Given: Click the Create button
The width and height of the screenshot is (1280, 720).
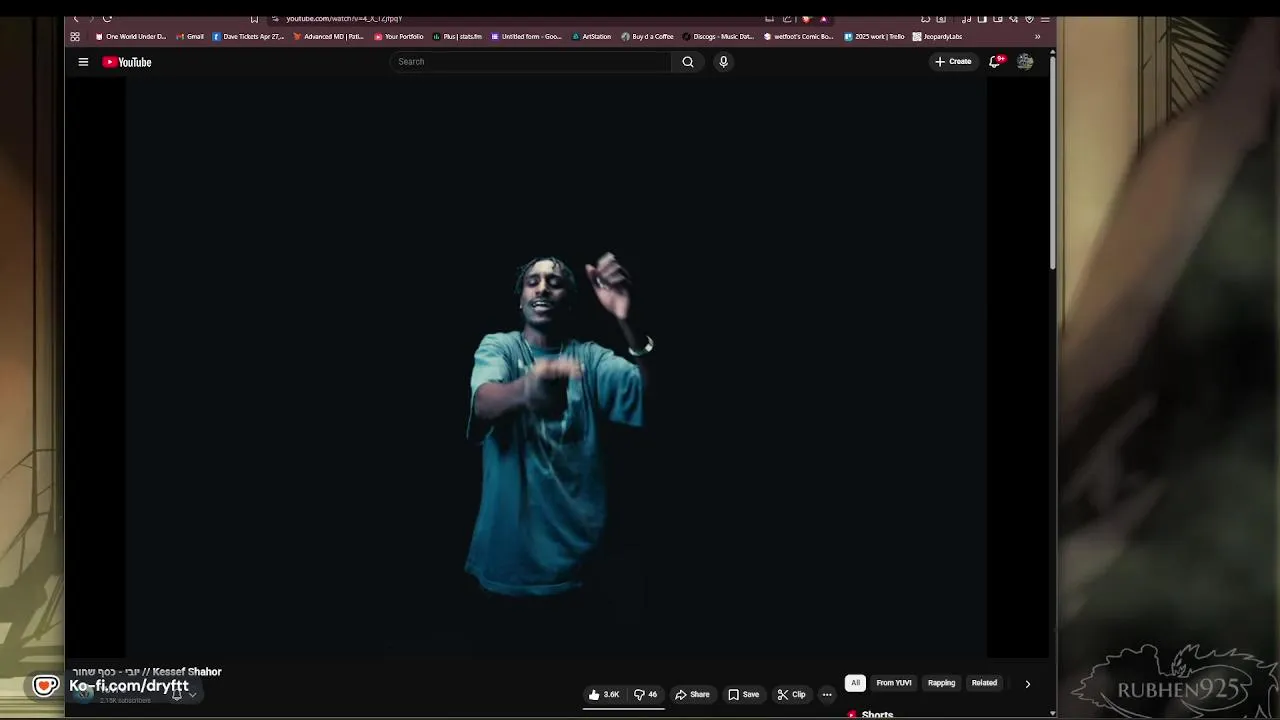Looking at the screenshot, I should [x=953, y=62].
